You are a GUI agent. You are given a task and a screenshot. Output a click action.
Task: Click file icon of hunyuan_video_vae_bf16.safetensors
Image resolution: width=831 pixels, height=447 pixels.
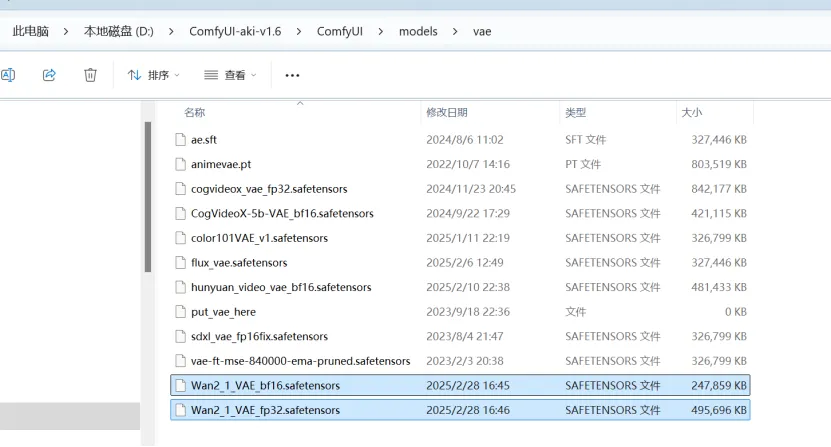click(x=181, y=287)
